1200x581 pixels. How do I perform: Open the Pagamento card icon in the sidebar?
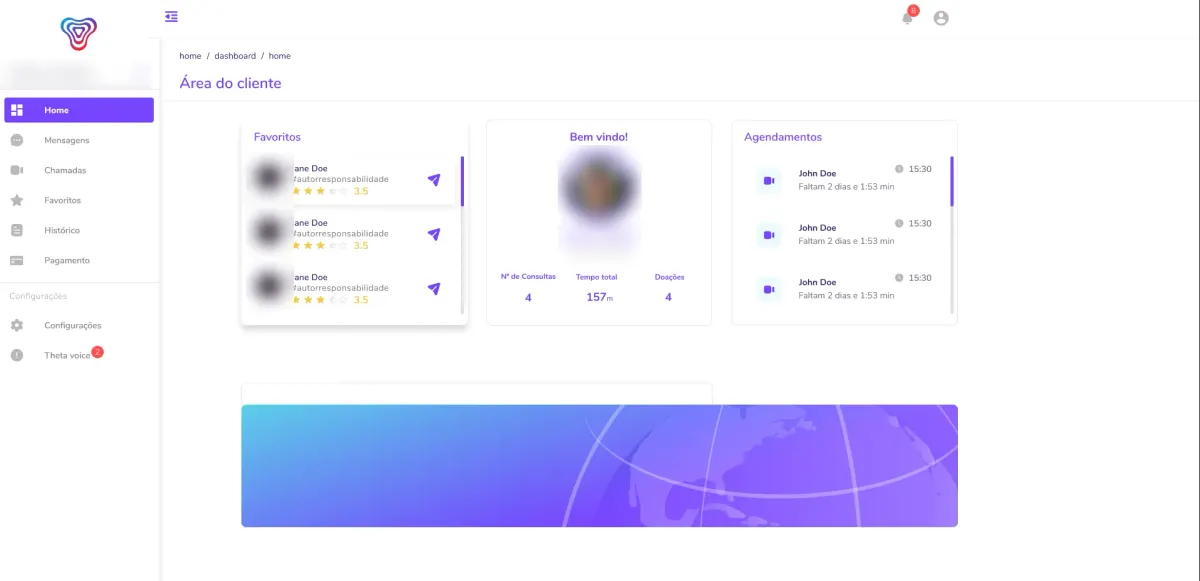click(x=17, y=260)
